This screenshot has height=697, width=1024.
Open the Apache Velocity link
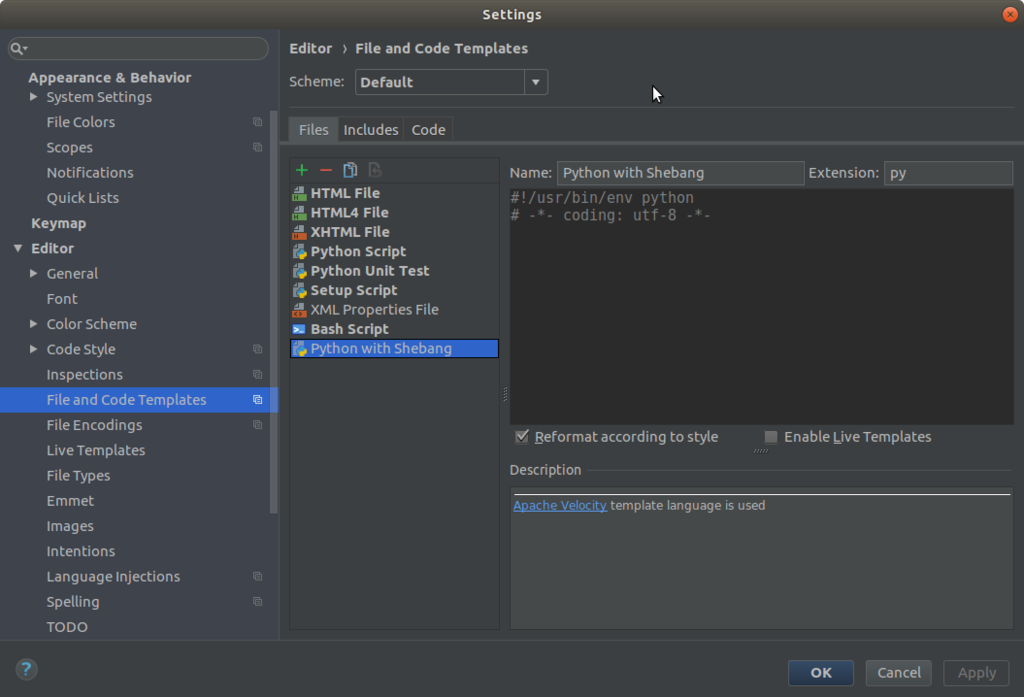point(560,506)
